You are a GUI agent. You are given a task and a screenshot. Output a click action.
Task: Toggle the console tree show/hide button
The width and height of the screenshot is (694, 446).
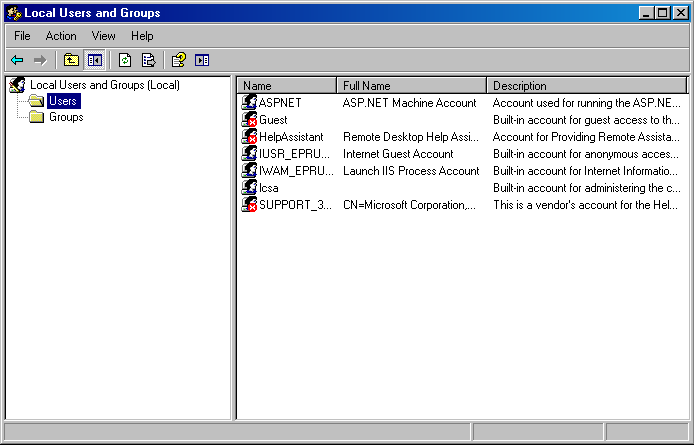(94, 60)
